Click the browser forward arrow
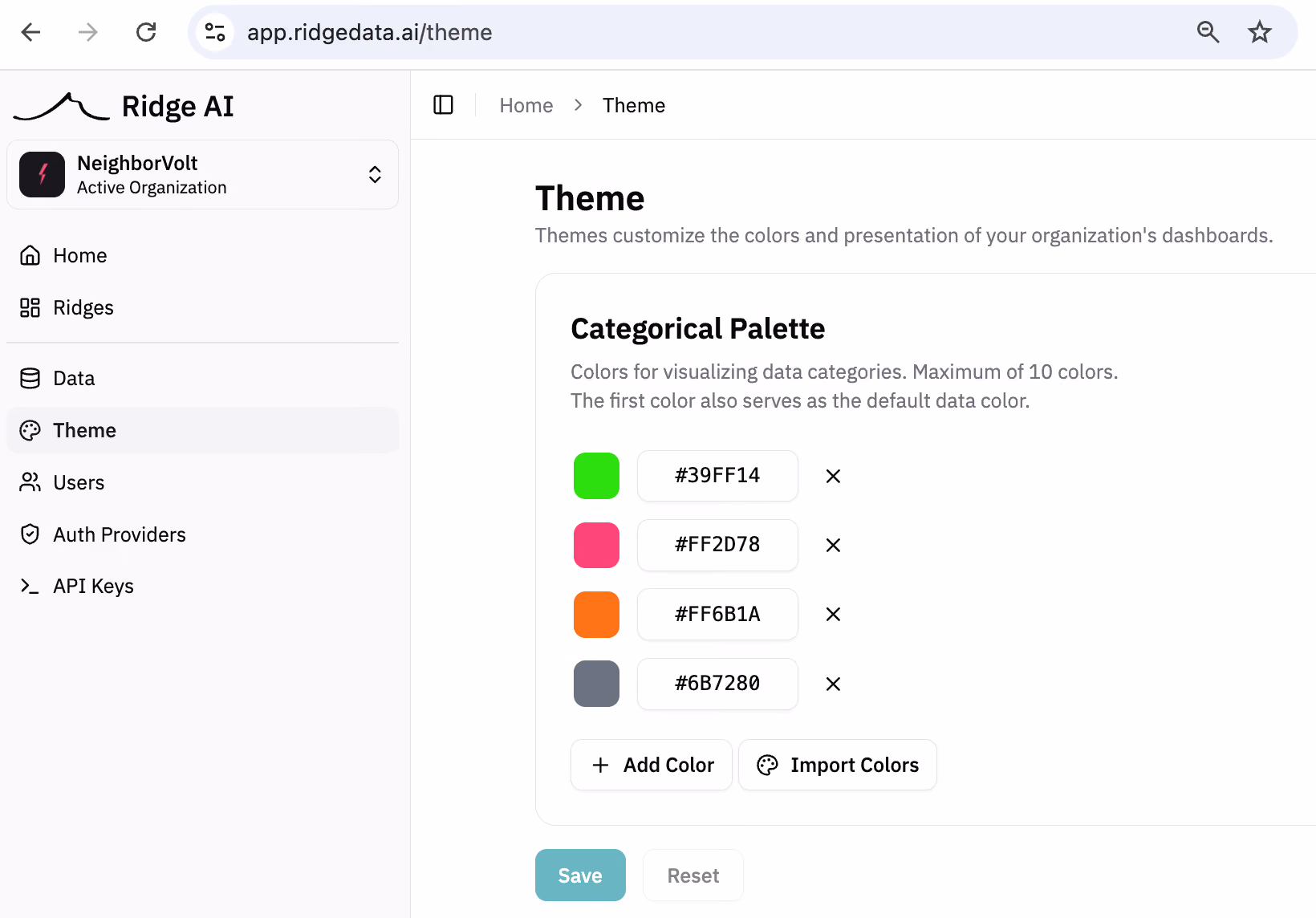1316x918 pixels. (88, 32)
